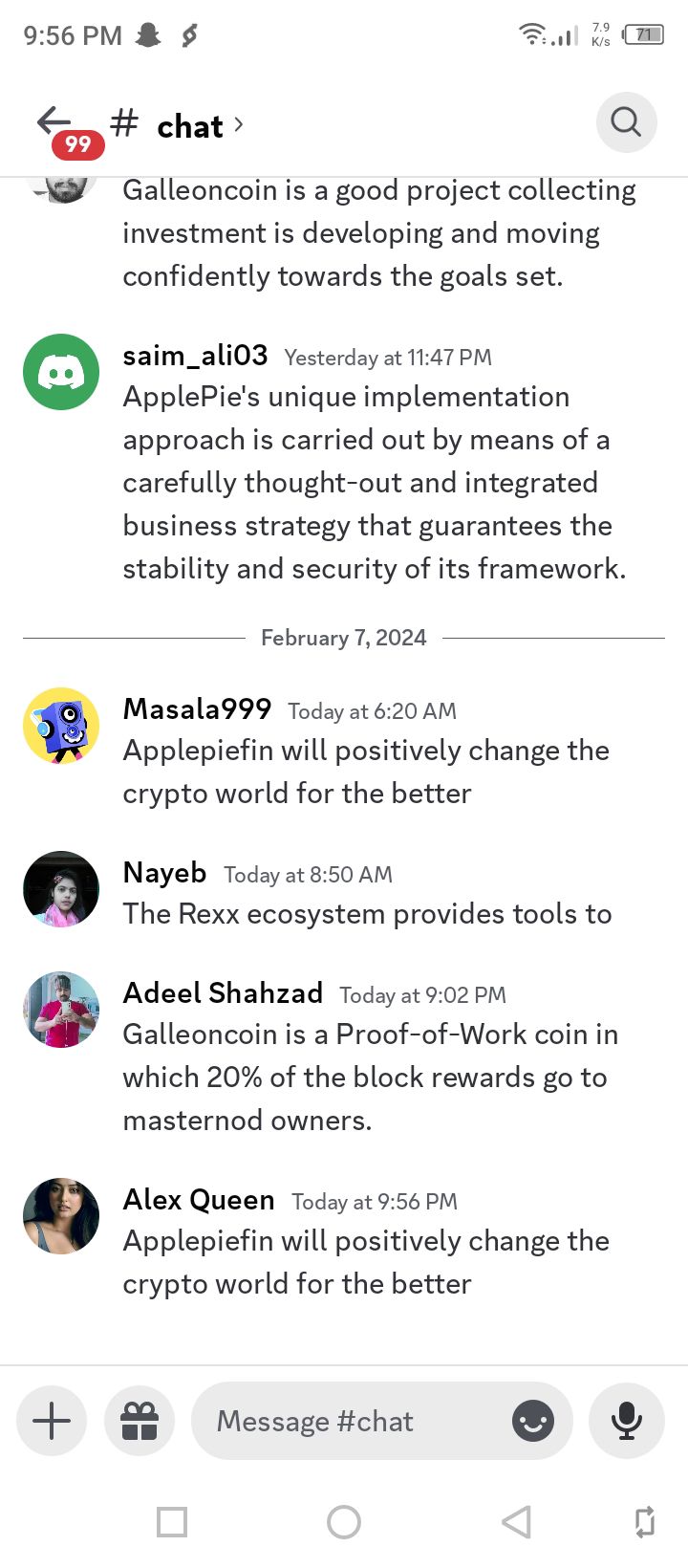Tap the username Nayeb
The height and width of the screenshot is (1568, 688).
(x=164, y=873)
